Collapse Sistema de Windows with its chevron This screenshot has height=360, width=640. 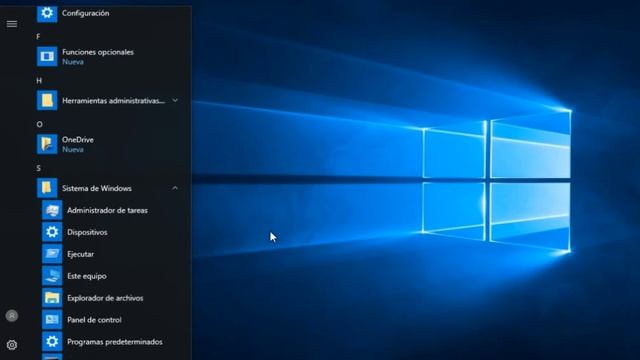pyautogui.click(x=175, y=188)
